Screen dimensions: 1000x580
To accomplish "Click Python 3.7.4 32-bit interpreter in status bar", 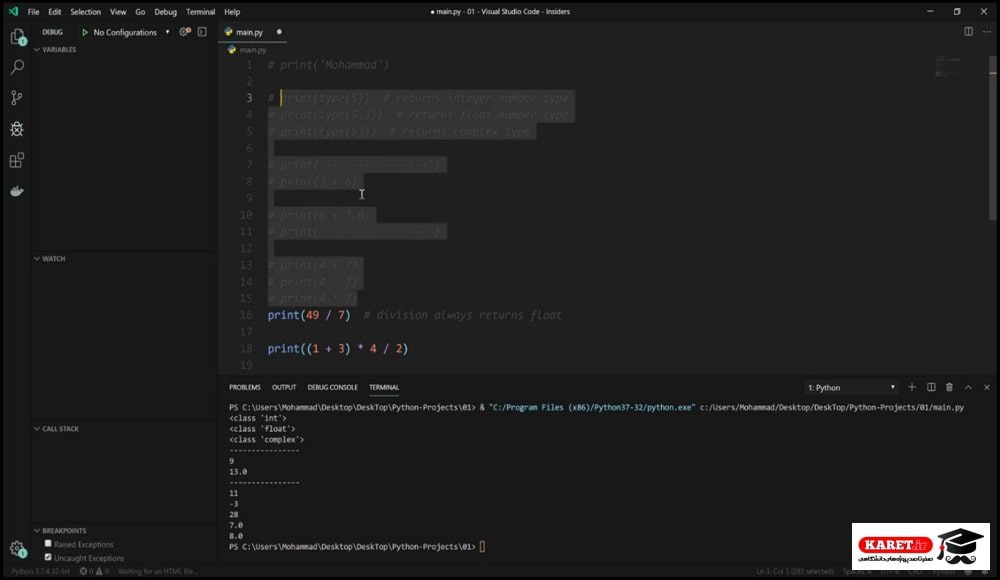I will (41, 571).
